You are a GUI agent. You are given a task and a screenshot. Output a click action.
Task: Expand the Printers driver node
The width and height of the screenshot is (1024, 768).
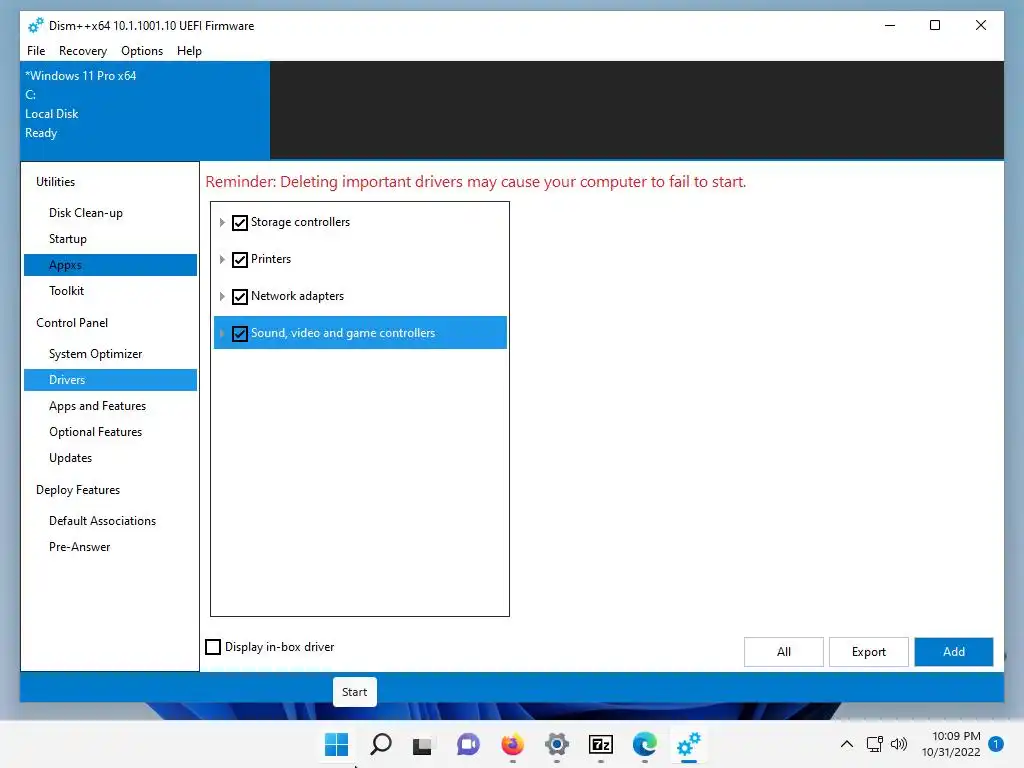222,260
